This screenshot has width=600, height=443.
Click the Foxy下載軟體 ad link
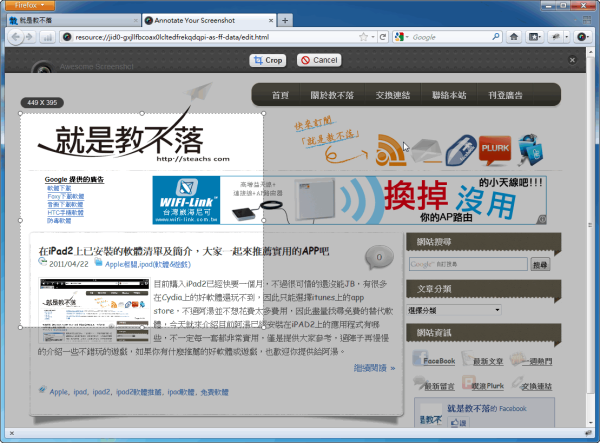65,196
